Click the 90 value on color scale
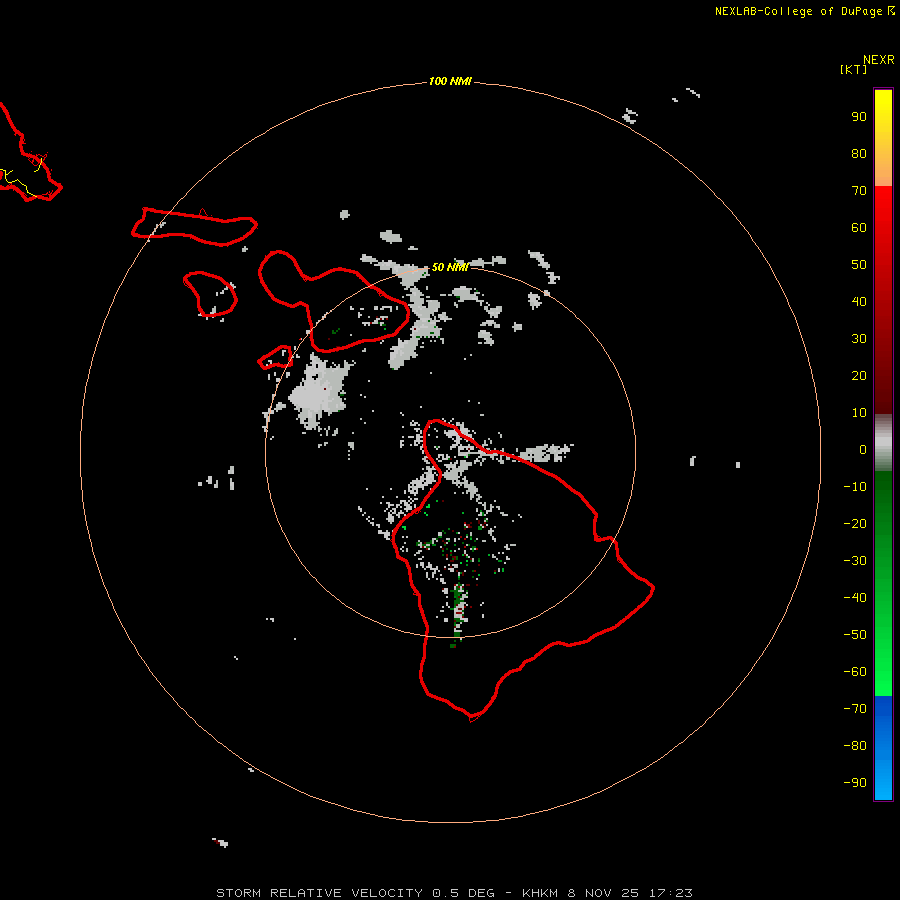Screen dimensions: 900x900 pos(859,117)
